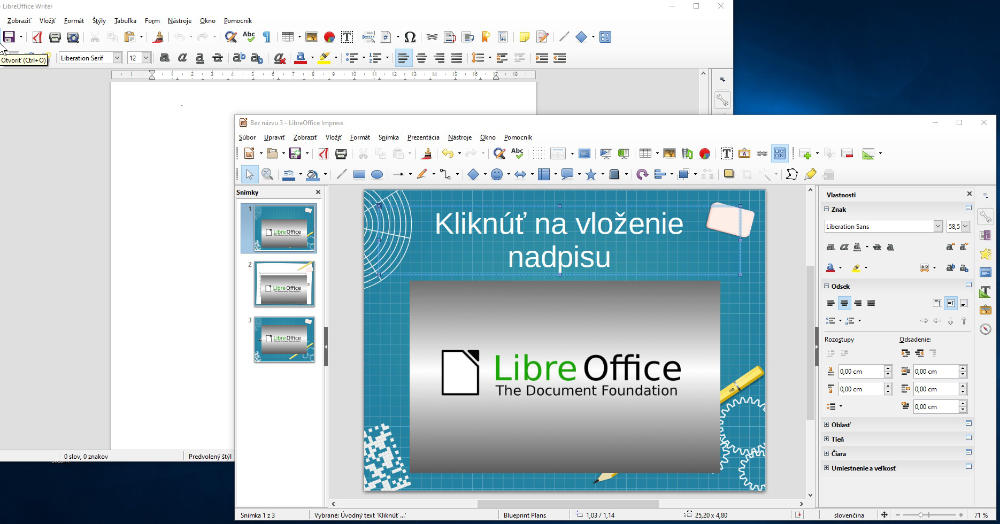Insert chart in Writer toolbar

(x=329, y=37)
